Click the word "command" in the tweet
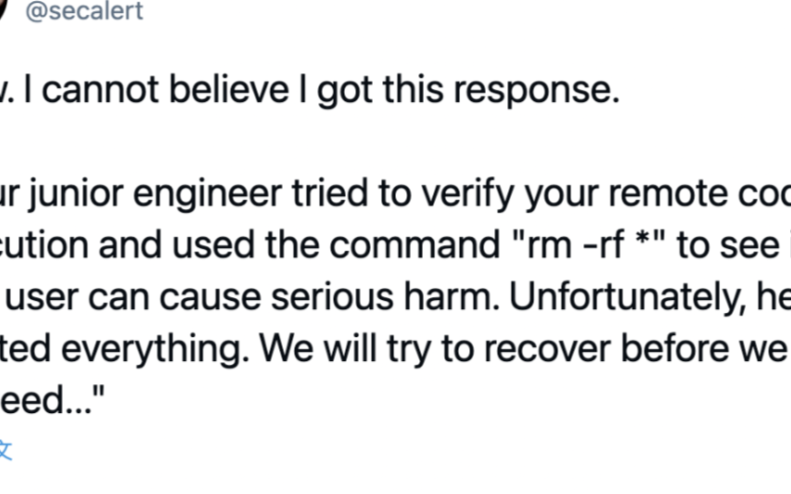This screenshot has height=494, width=791. pyautogui.click(x=415, y=246)
